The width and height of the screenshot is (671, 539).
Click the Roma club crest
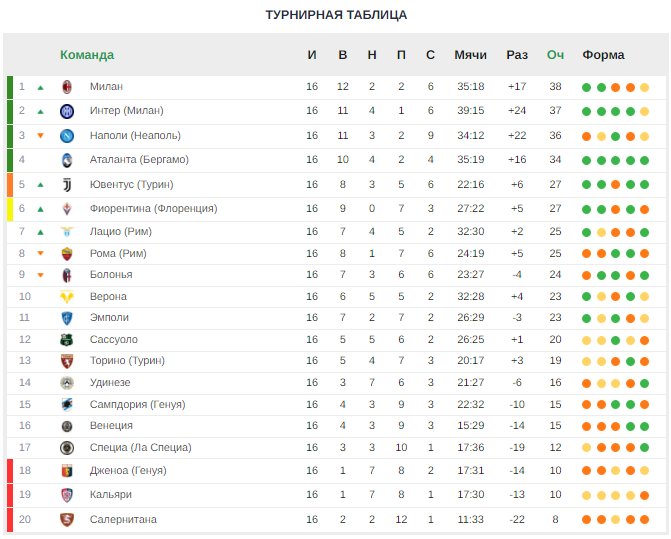coord(67,254)
